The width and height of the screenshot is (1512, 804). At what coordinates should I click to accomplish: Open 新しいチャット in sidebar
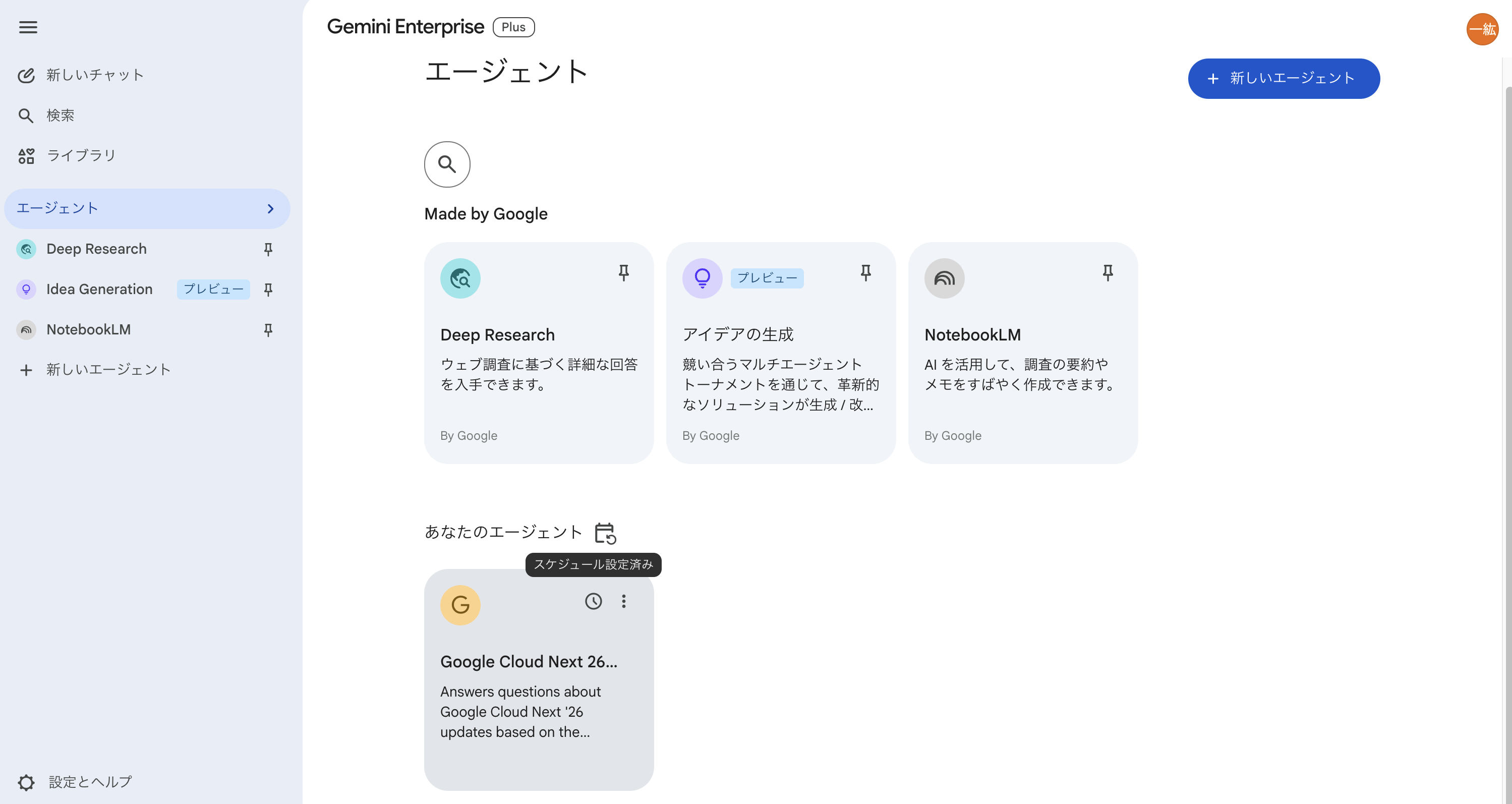point(94,75)
